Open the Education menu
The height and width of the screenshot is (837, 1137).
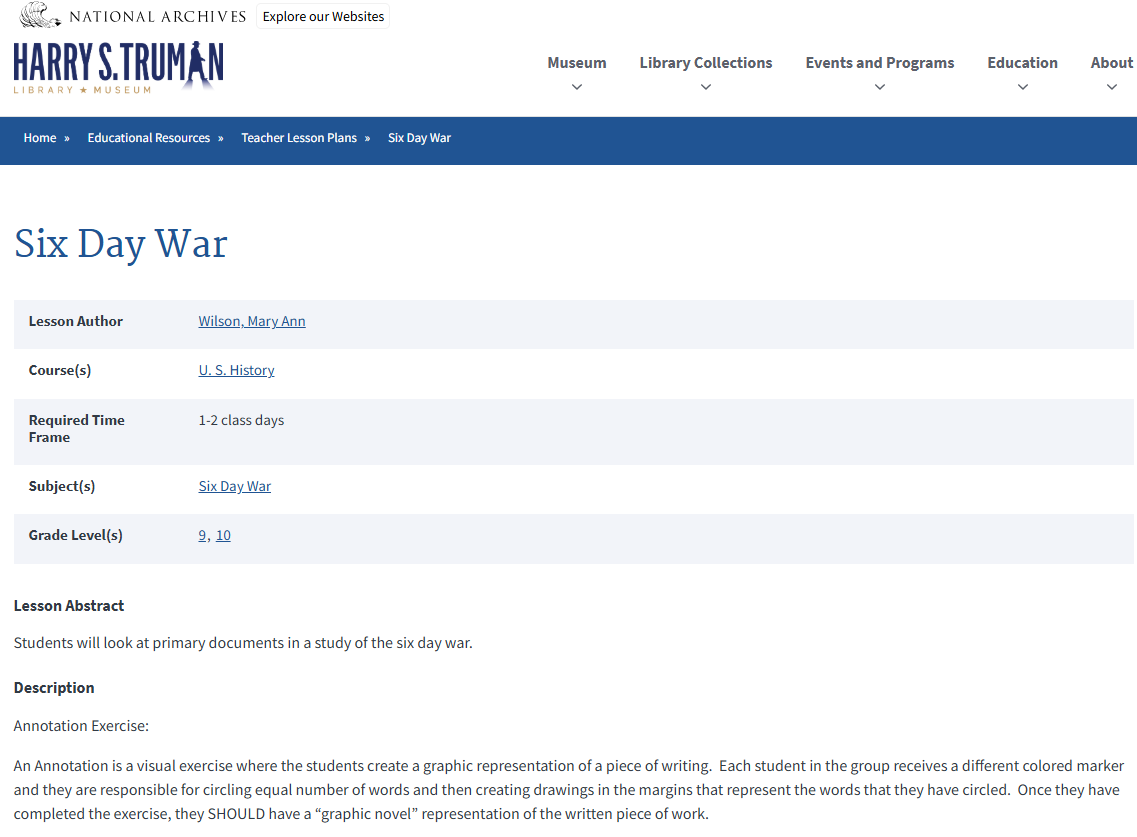(x=1022, y=62)
